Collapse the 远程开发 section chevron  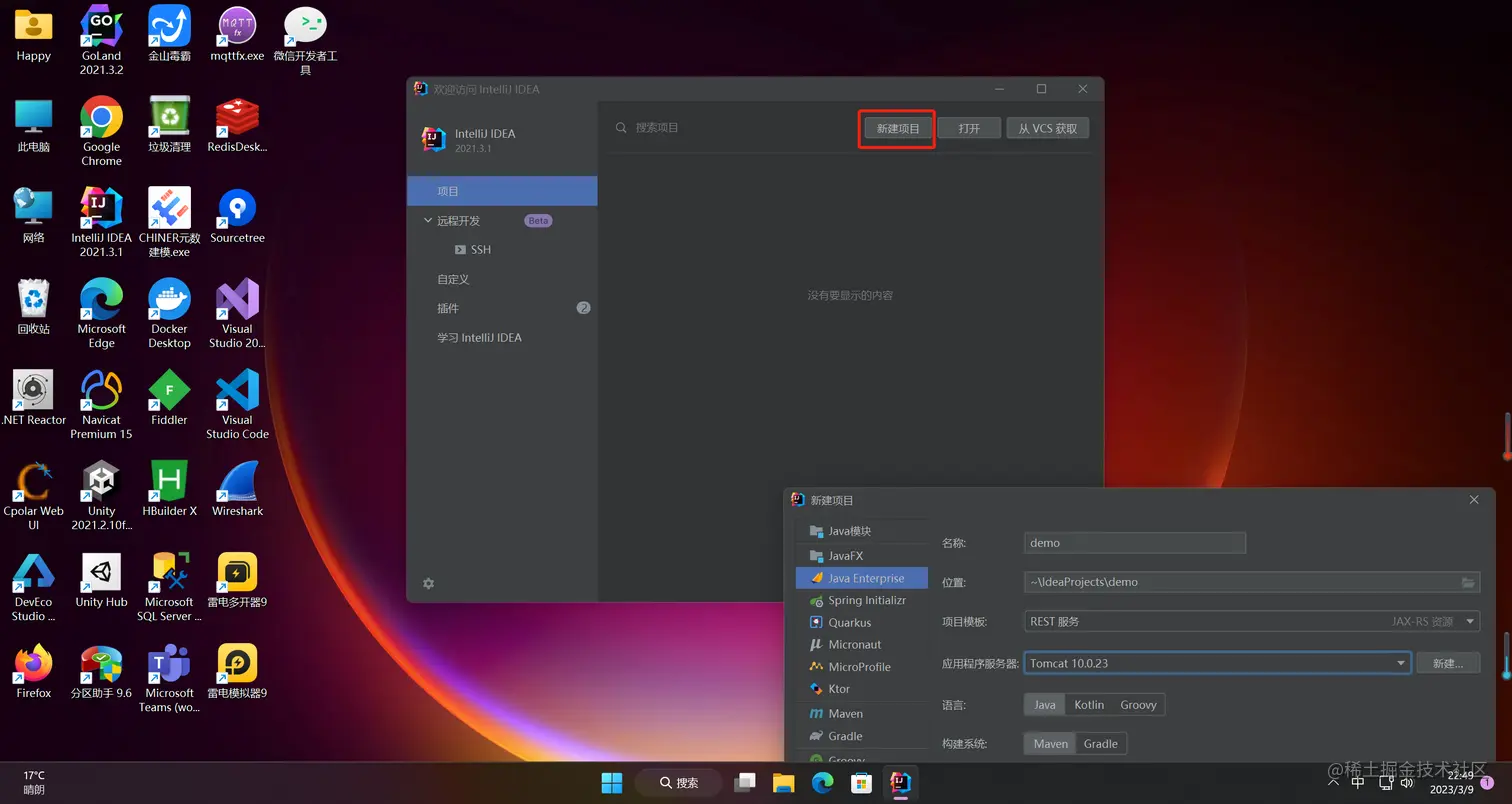pos(428,220)
